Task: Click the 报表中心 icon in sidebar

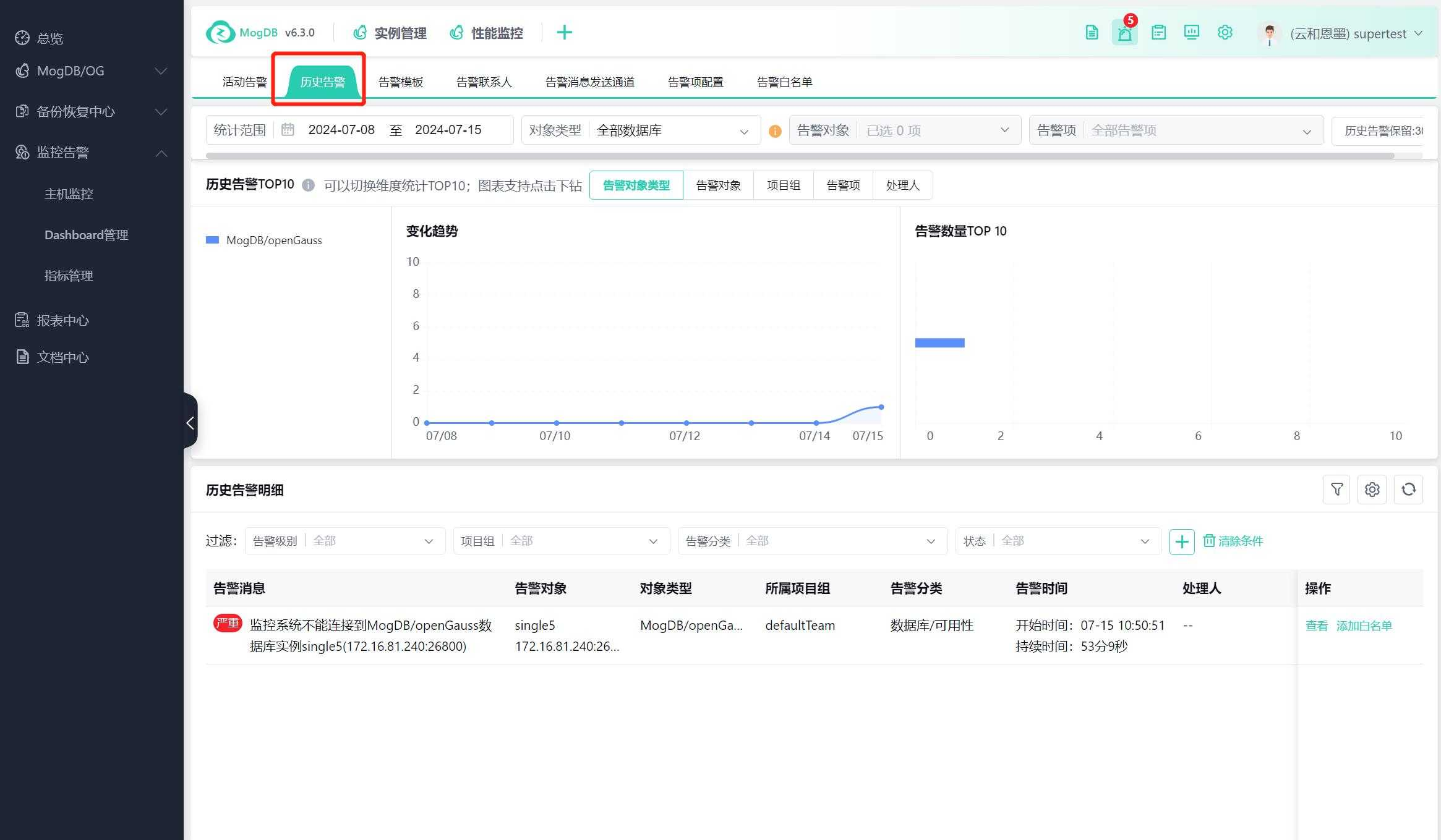Action: tap(22, 320)
